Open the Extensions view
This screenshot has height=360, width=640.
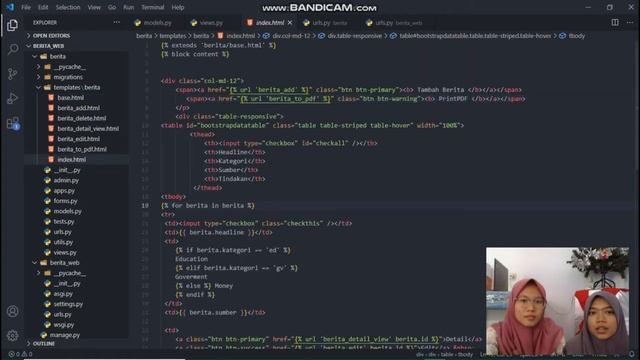(x=13, y=123)
